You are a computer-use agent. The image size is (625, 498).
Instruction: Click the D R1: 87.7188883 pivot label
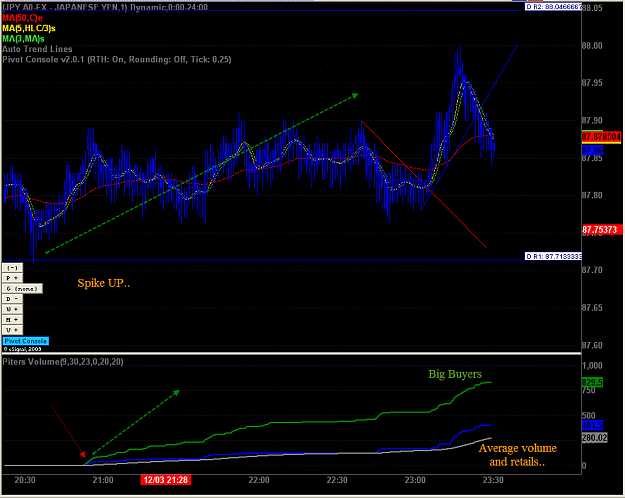(553, 256)
